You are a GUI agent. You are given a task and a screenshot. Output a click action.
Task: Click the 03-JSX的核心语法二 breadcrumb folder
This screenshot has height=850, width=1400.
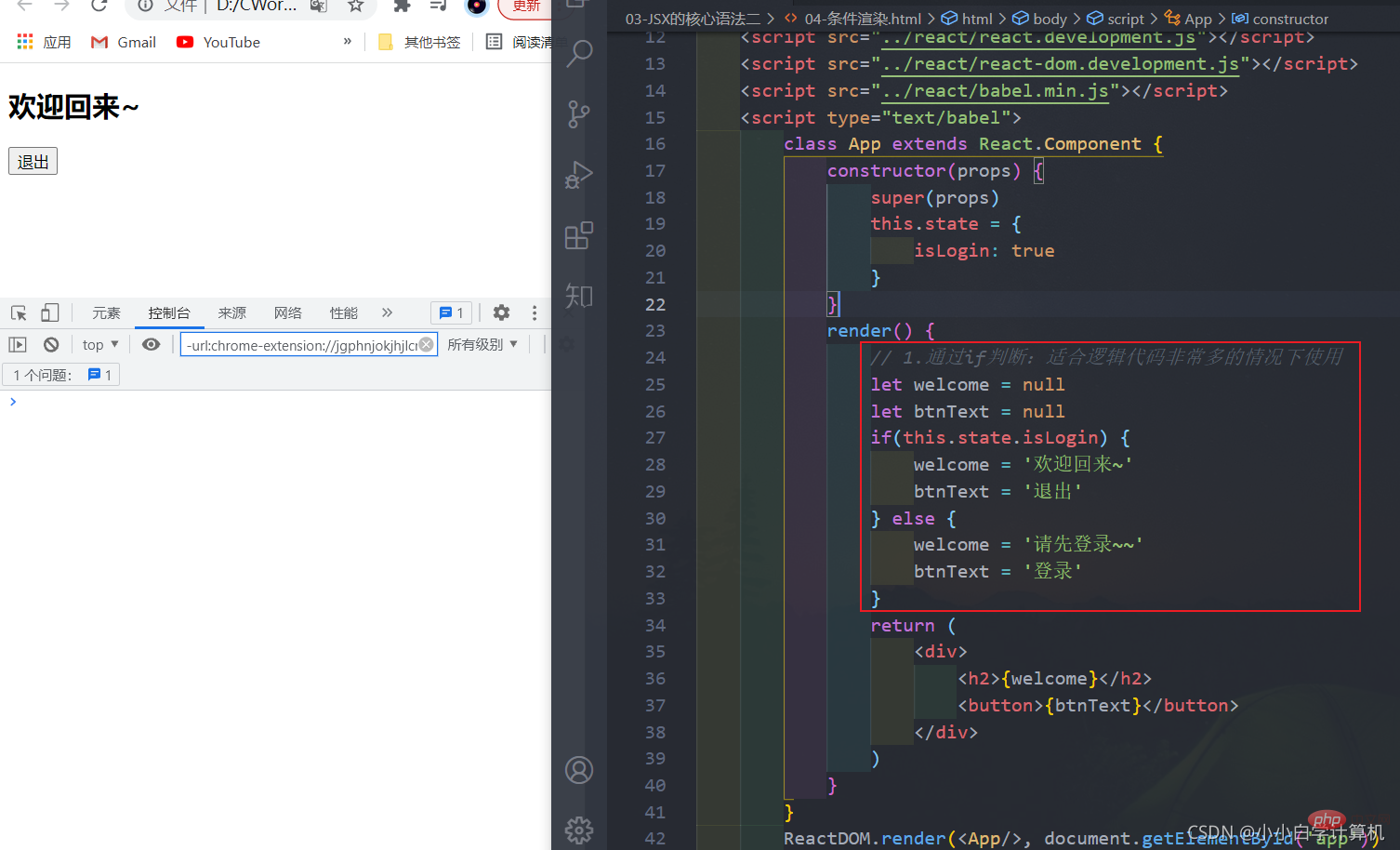[693, 19]
